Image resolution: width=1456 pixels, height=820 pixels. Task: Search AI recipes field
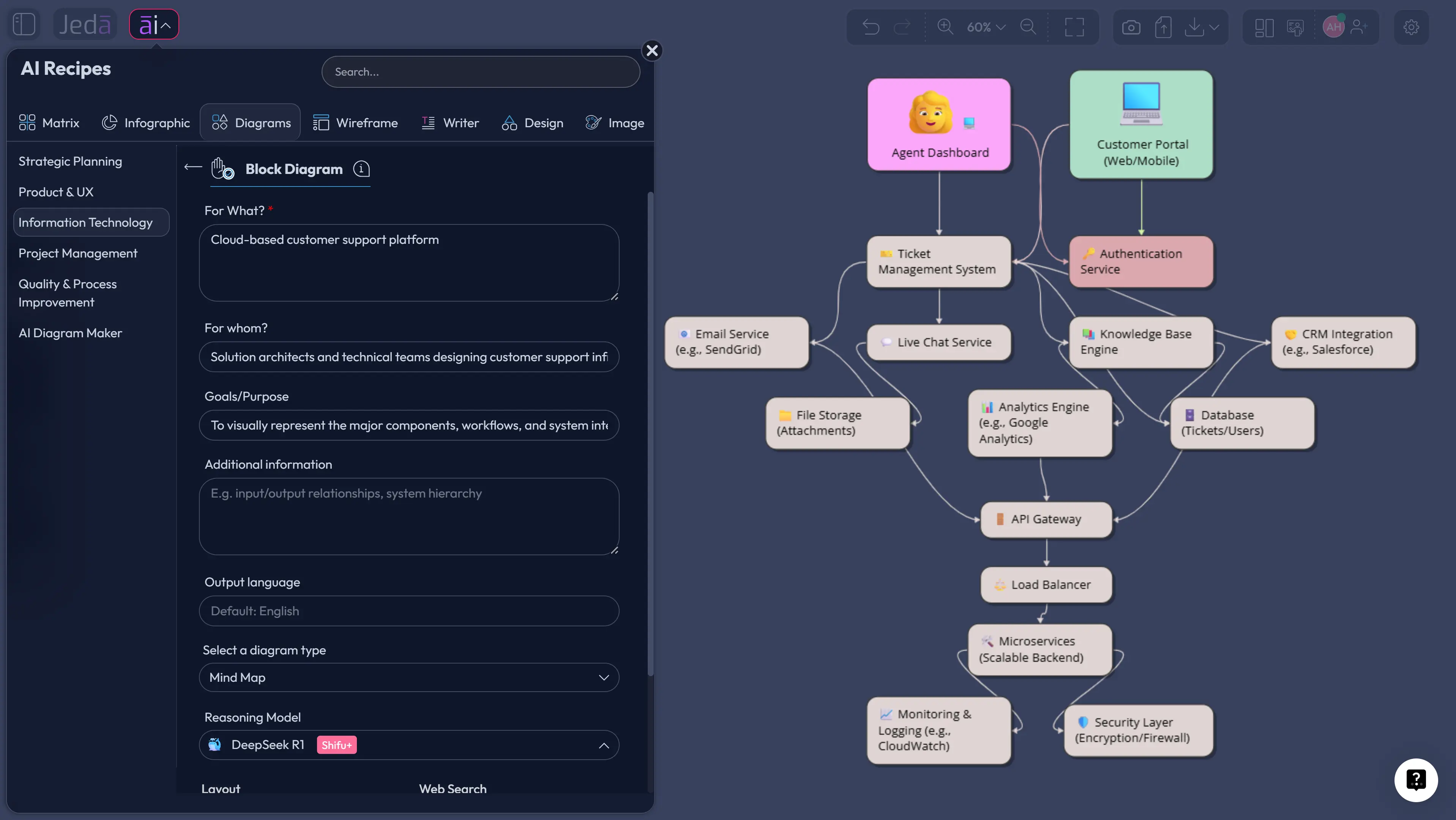pos(480,72)
